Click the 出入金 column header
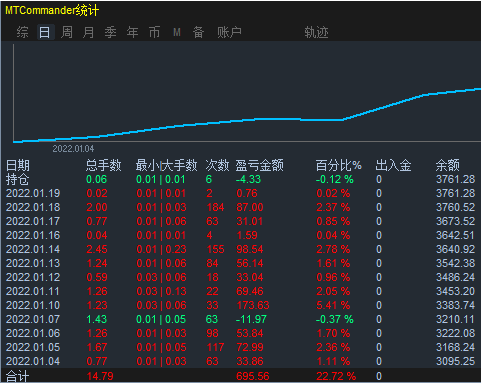The image size is (481, 383). point(393,165)
